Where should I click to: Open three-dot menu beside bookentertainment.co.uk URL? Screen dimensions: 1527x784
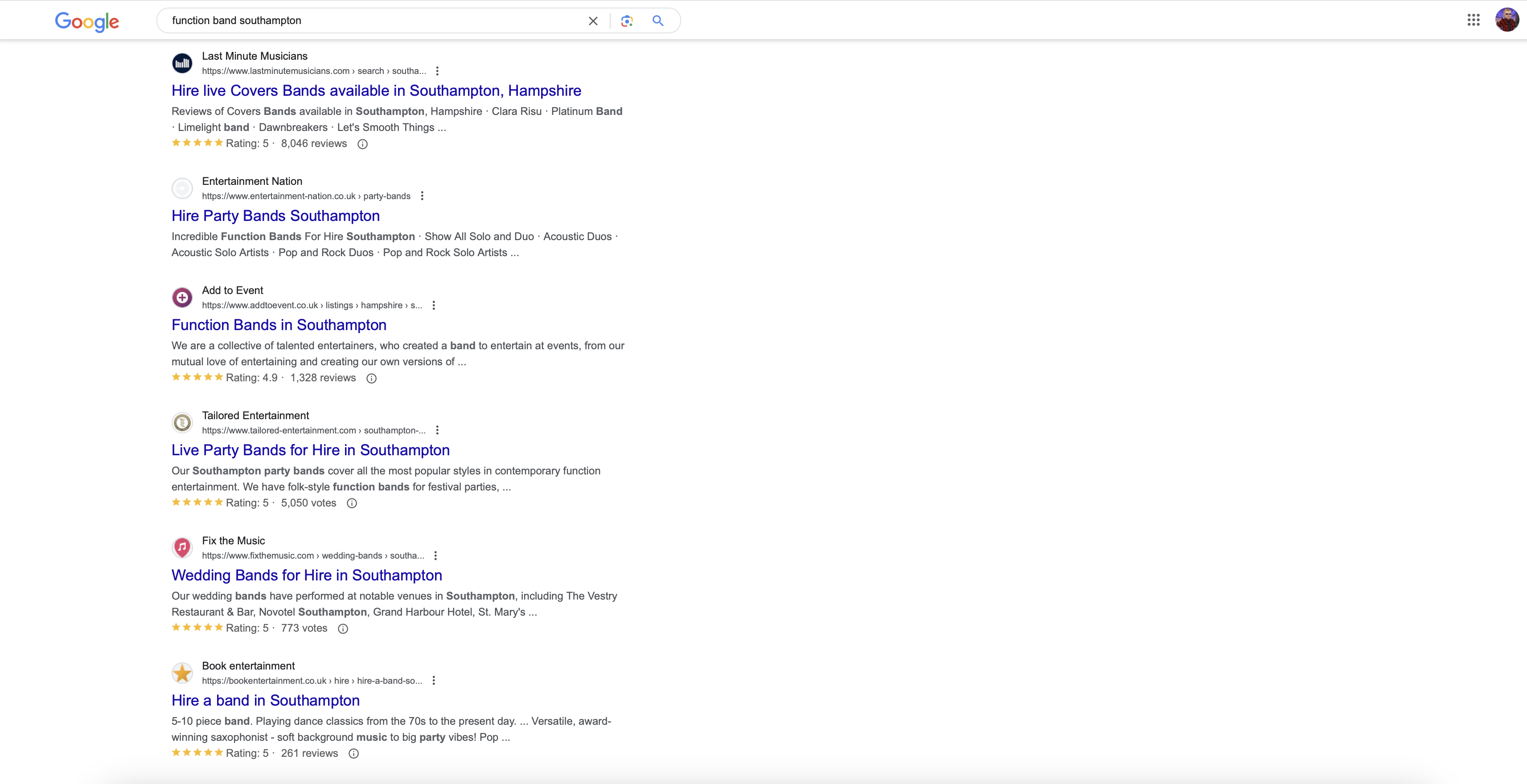434,681
